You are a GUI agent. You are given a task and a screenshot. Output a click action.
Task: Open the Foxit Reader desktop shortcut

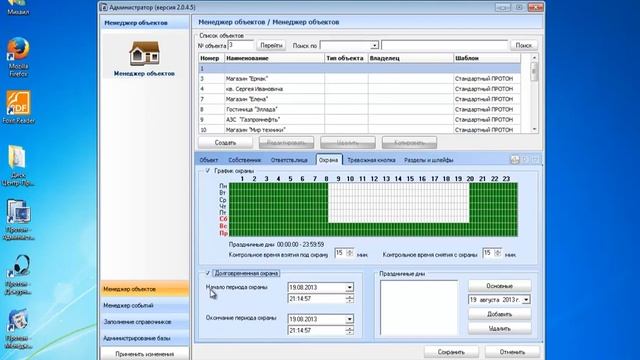pyautogui.click(x=18, y=107)
